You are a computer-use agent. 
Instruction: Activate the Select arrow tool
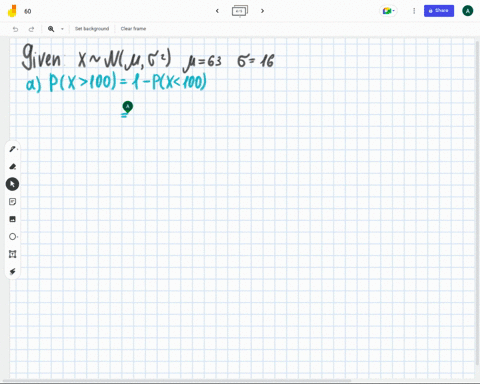(12, 184)
